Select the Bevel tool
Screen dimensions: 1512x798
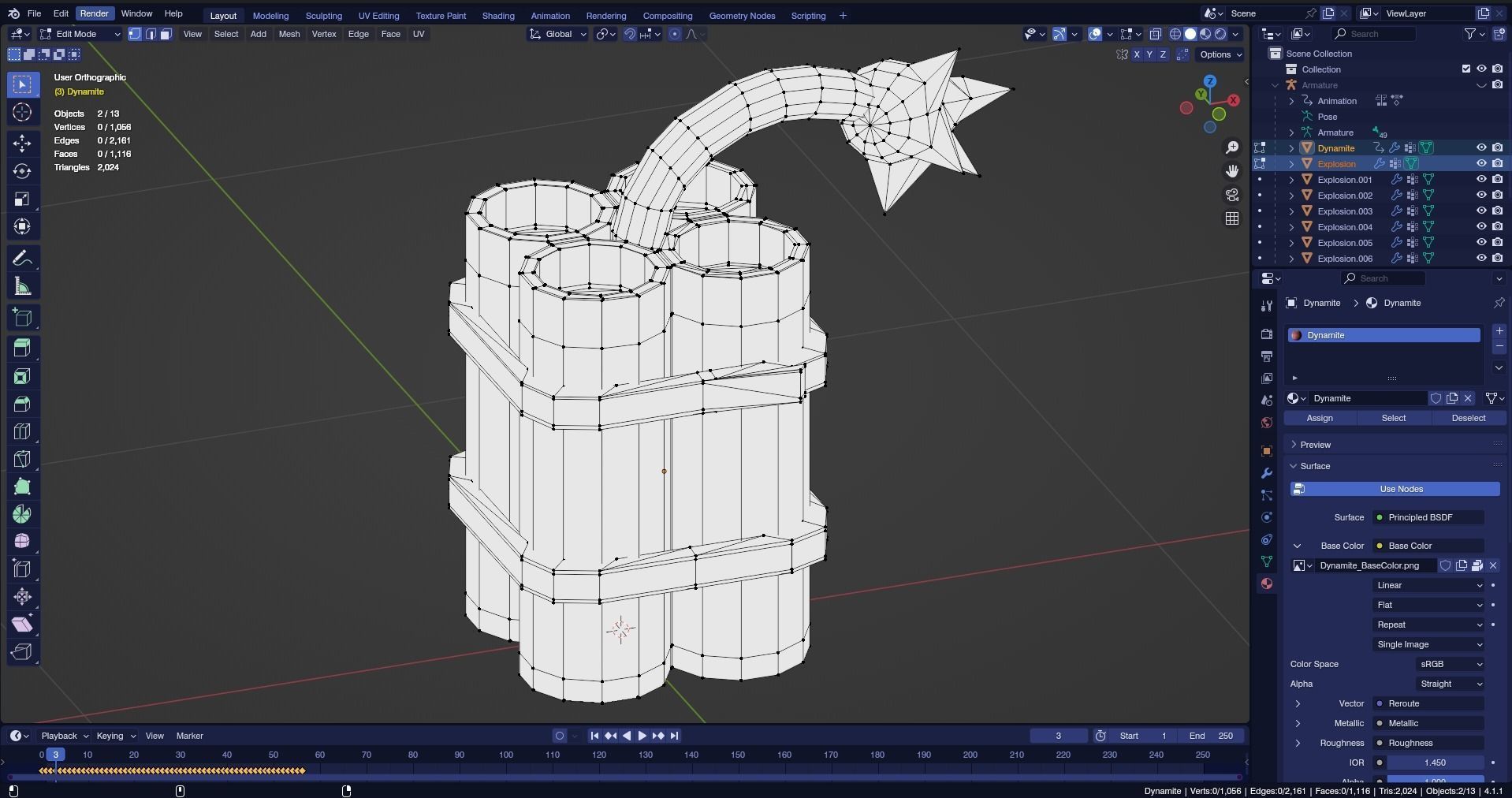(x=22, y=404)
